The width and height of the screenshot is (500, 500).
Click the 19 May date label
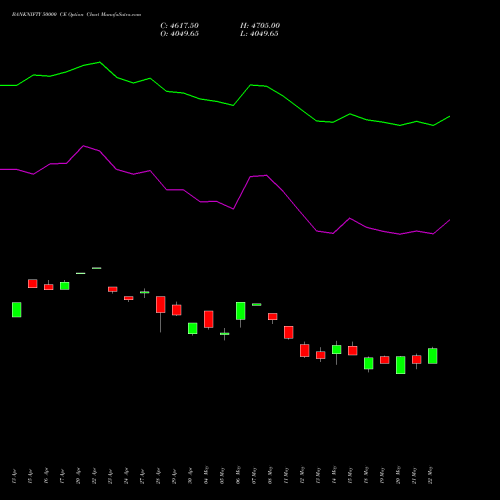pos(382,475)
